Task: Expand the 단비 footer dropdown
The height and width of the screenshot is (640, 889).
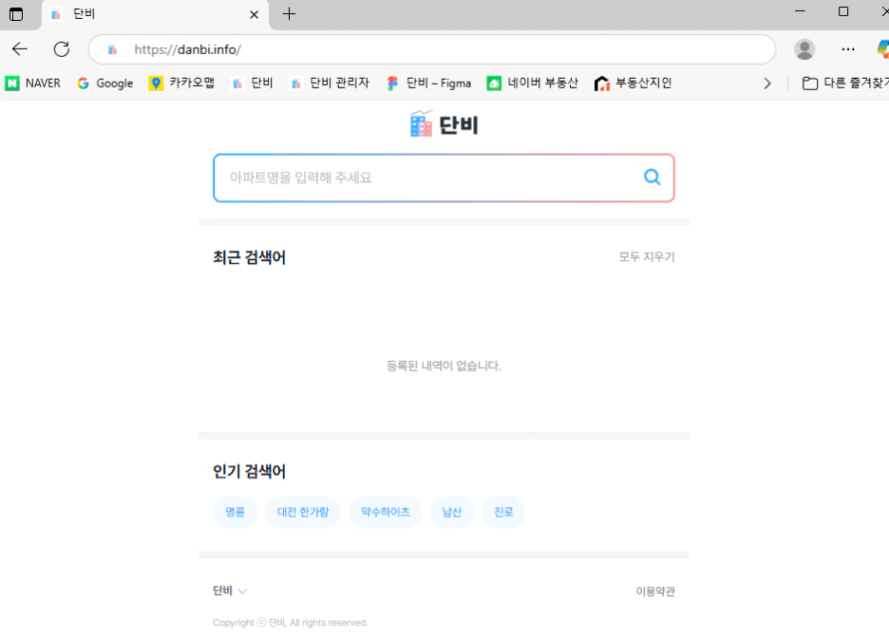Action: pos(230,591)
